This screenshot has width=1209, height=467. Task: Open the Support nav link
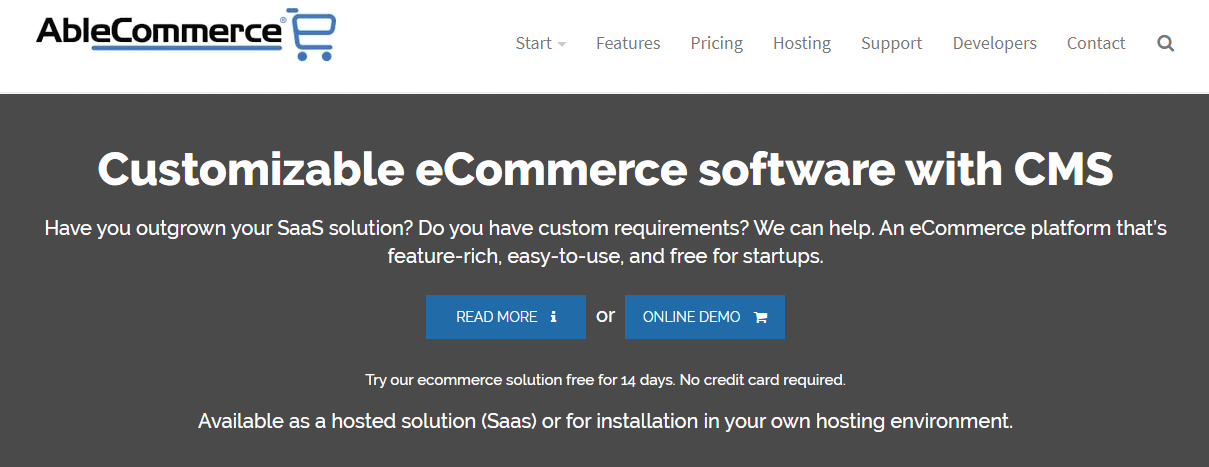coord(892,43)
